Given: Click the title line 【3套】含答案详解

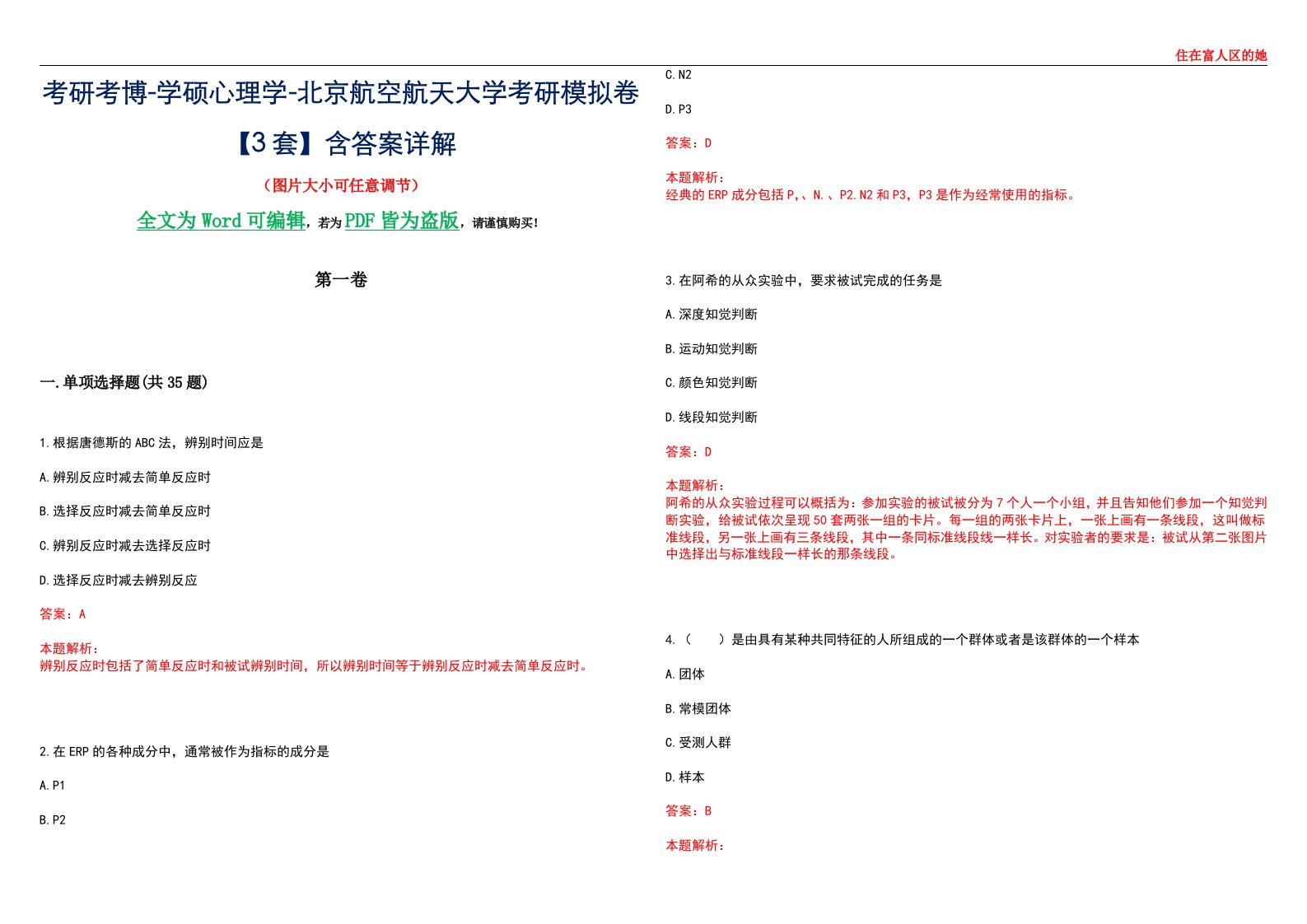Looking at the screenshot, I should (x=341, y=144).
